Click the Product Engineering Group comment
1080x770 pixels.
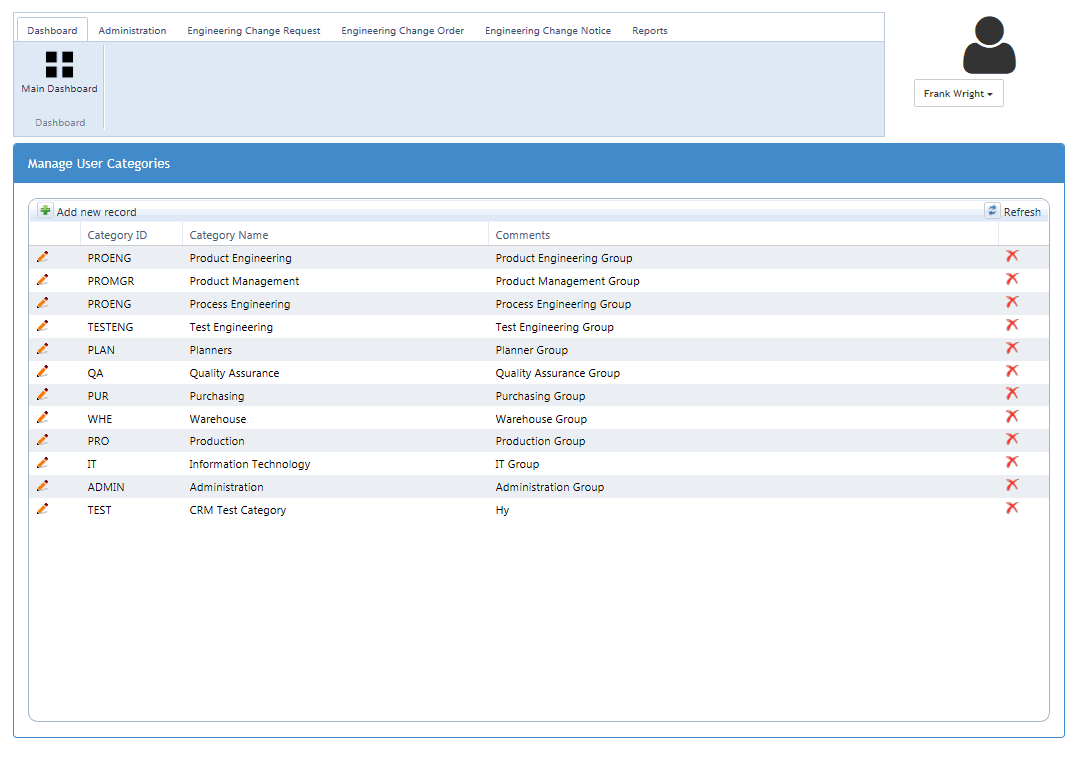pos(563,258)
